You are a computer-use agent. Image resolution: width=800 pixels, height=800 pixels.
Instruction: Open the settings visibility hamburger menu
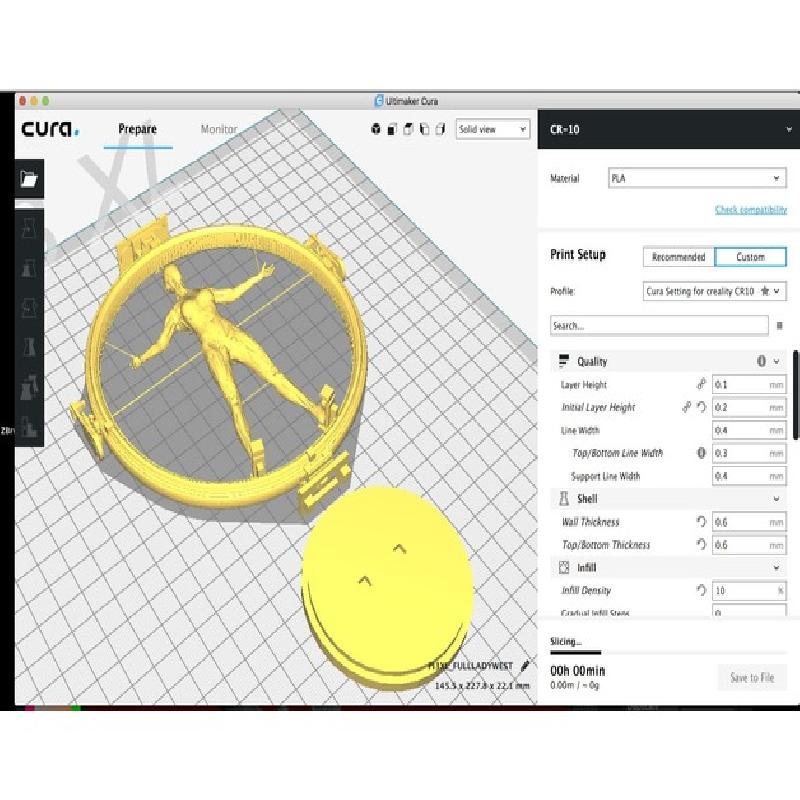pos(779,326)
